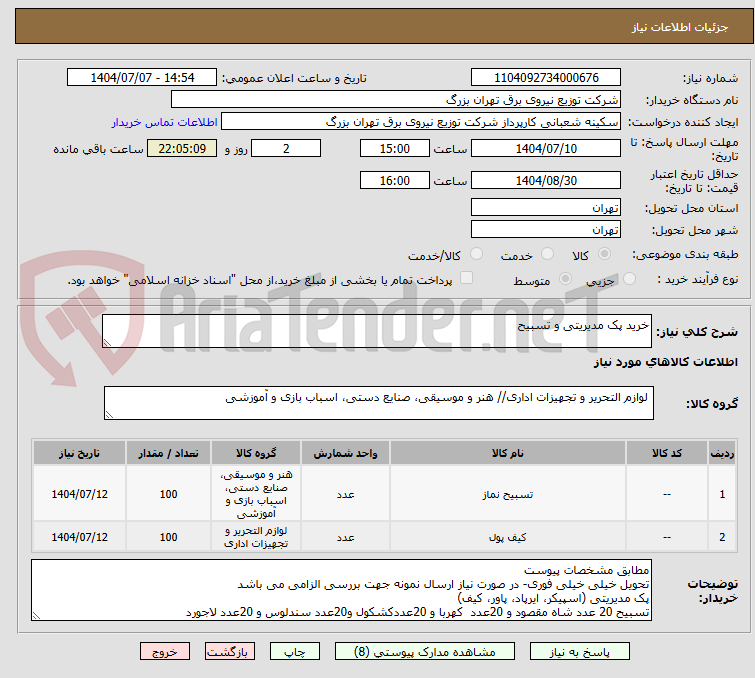Click the need number field 1104092734000676
The image size is (755, 678).
coord(546,78)
